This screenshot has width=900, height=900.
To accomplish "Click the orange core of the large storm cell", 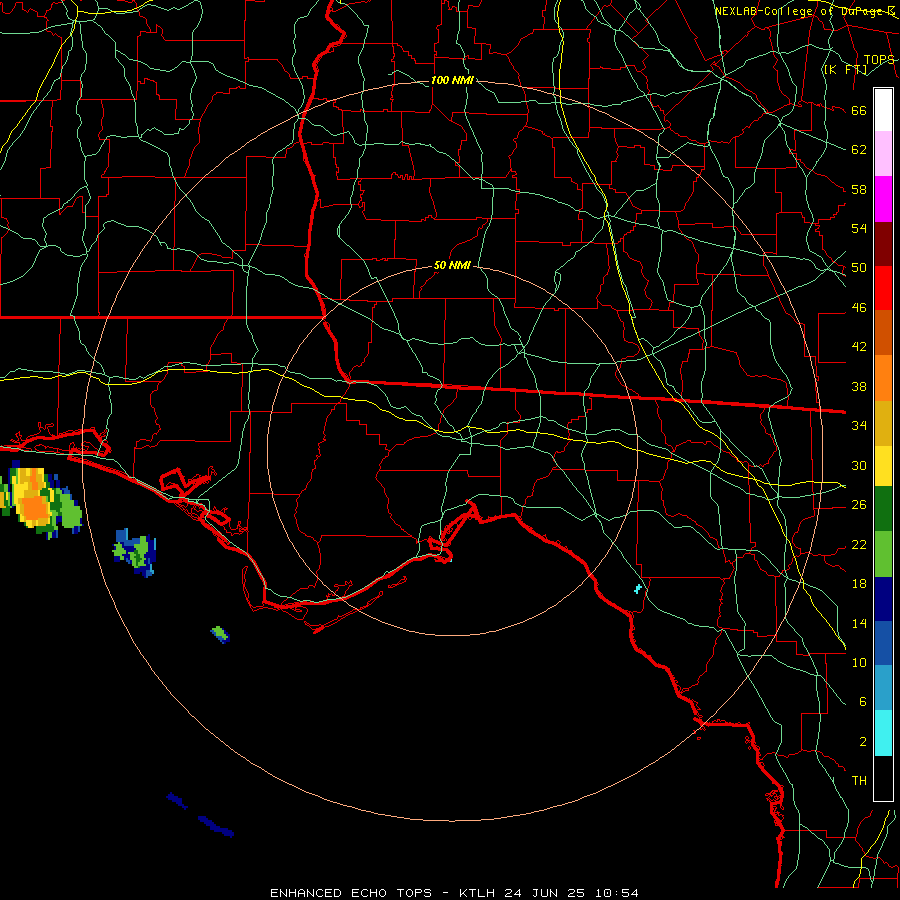I will 36,507.
